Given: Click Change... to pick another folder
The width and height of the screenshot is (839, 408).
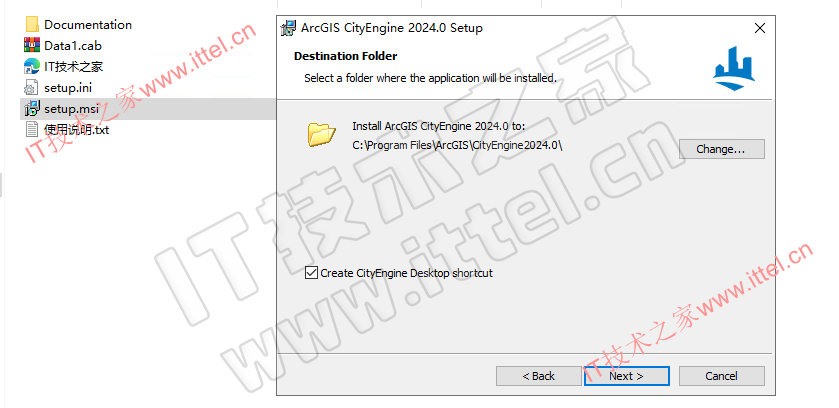Looking at the screenshot, I should (x=721, y=149).
